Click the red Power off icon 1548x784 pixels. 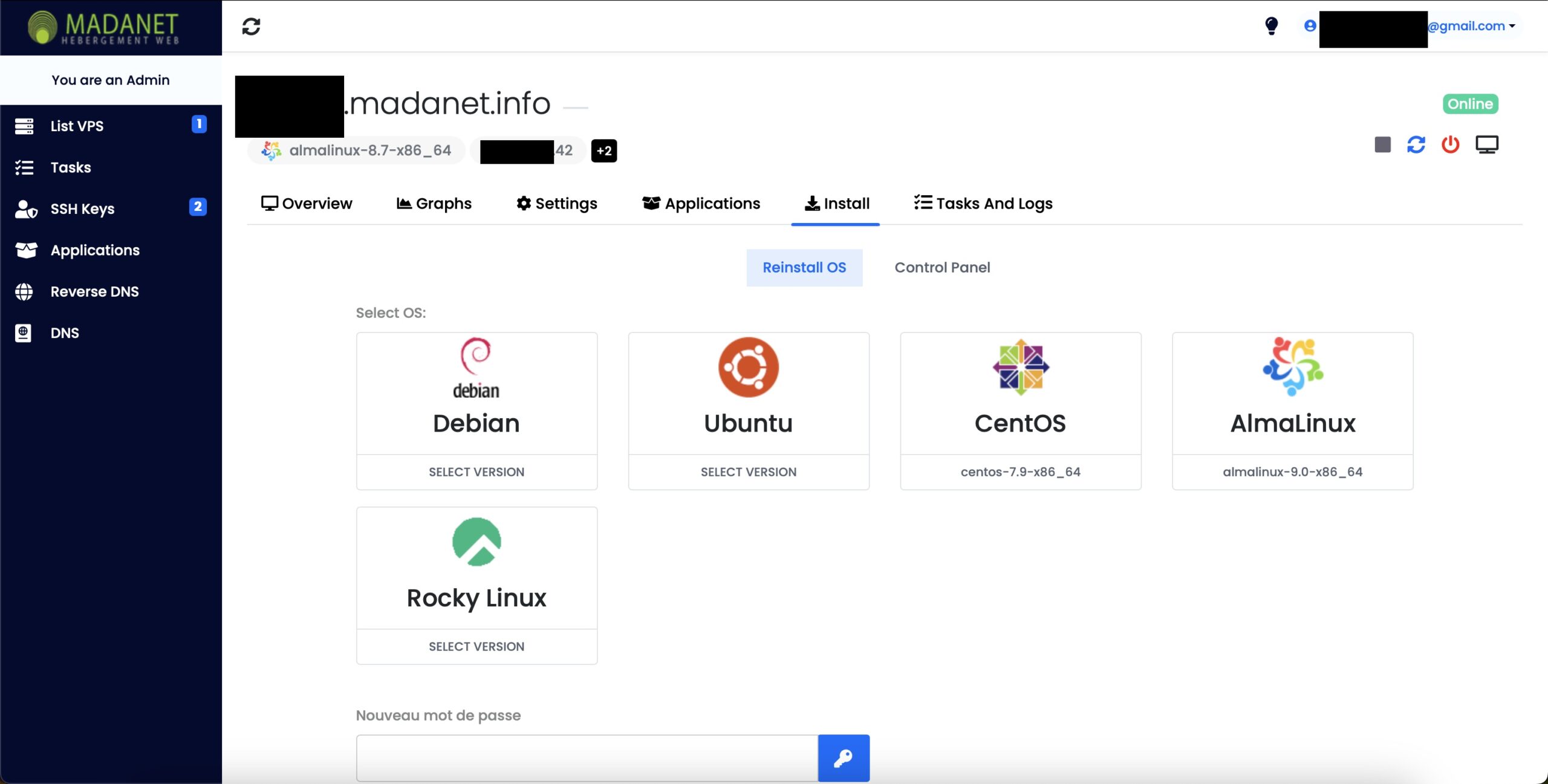point(1450,145)
